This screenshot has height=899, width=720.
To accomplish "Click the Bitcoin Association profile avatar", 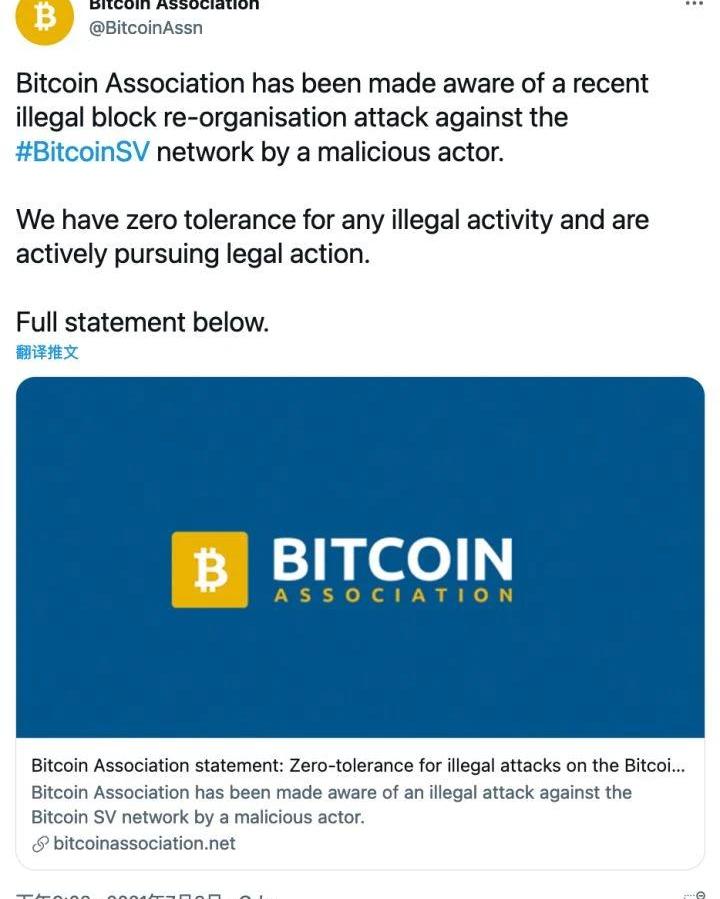I will point(45,17).
